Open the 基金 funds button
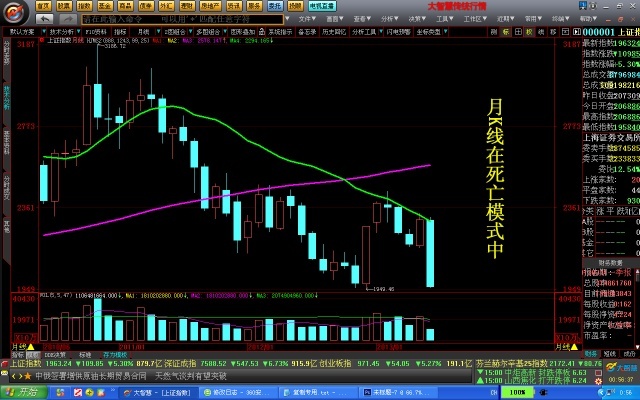 [104, 6]
